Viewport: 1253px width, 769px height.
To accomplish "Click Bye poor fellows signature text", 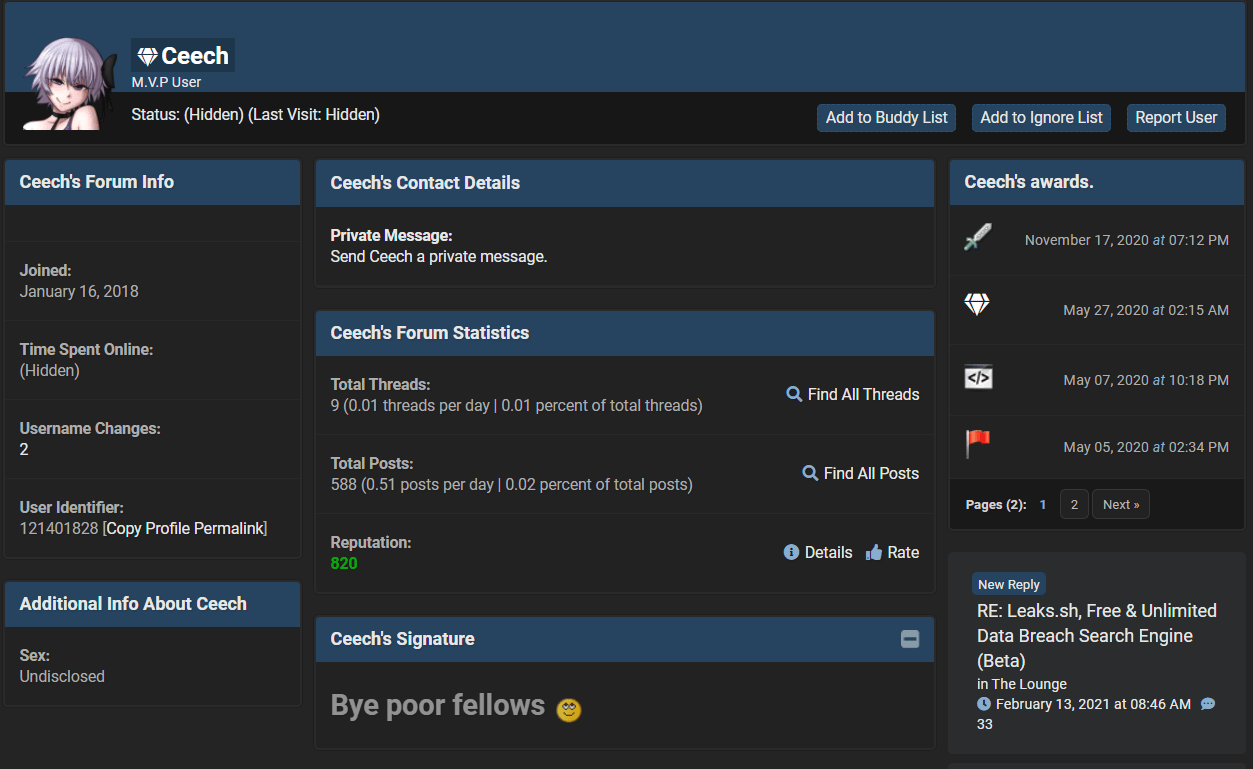I will [438, 705].
